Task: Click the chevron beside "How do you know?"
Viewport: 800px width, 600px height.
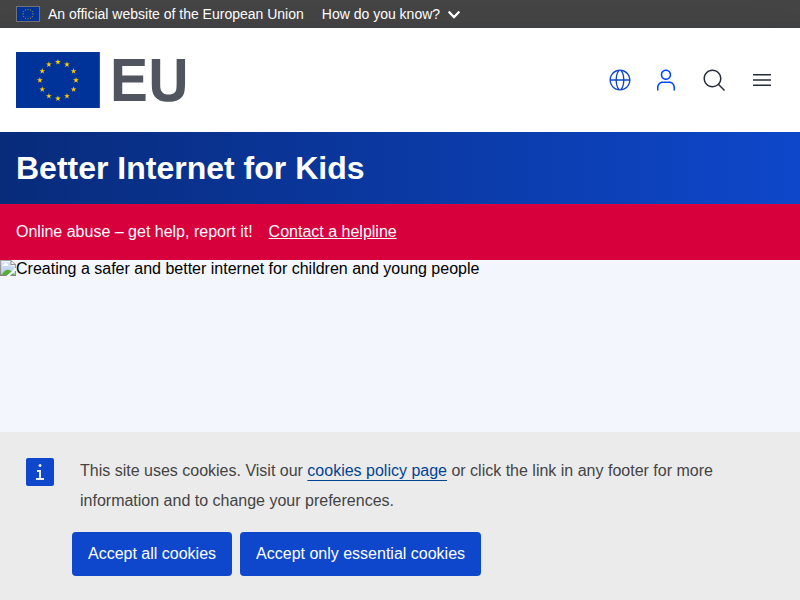Action: (x=454, y=15)
